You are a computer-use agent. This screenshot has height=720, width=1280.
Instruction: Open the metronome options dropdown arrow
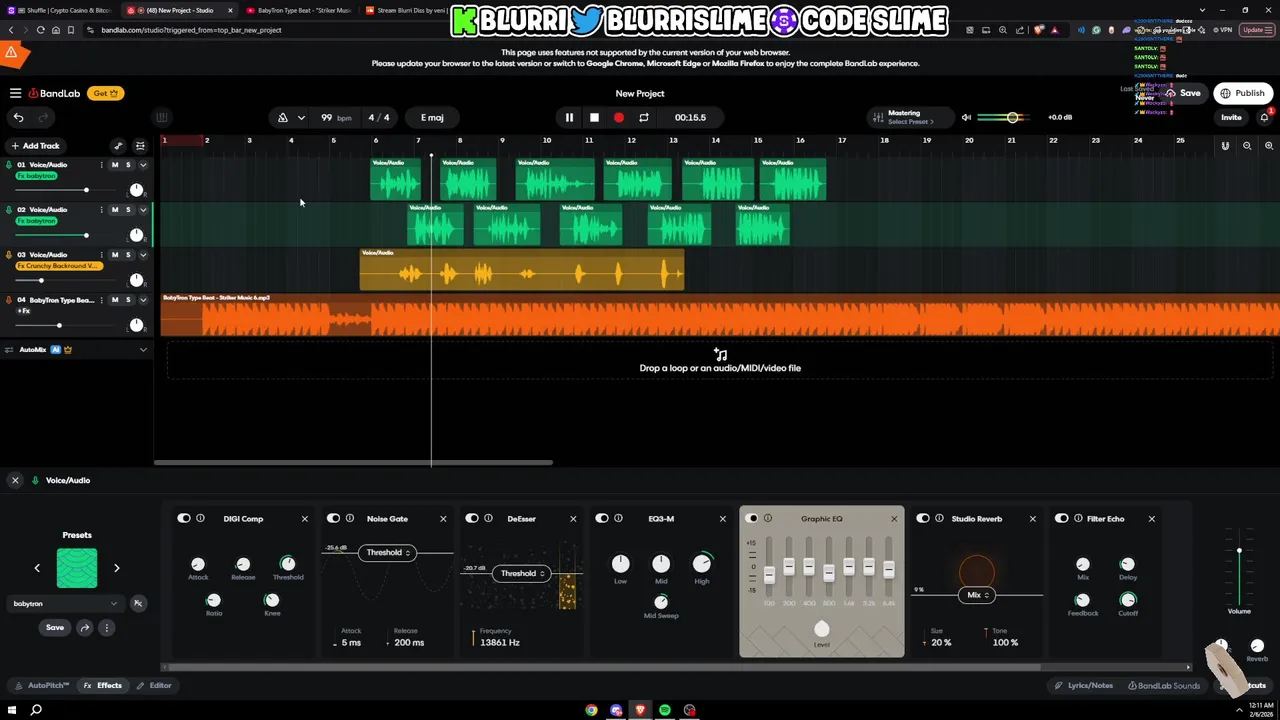(x=301, y=118)
